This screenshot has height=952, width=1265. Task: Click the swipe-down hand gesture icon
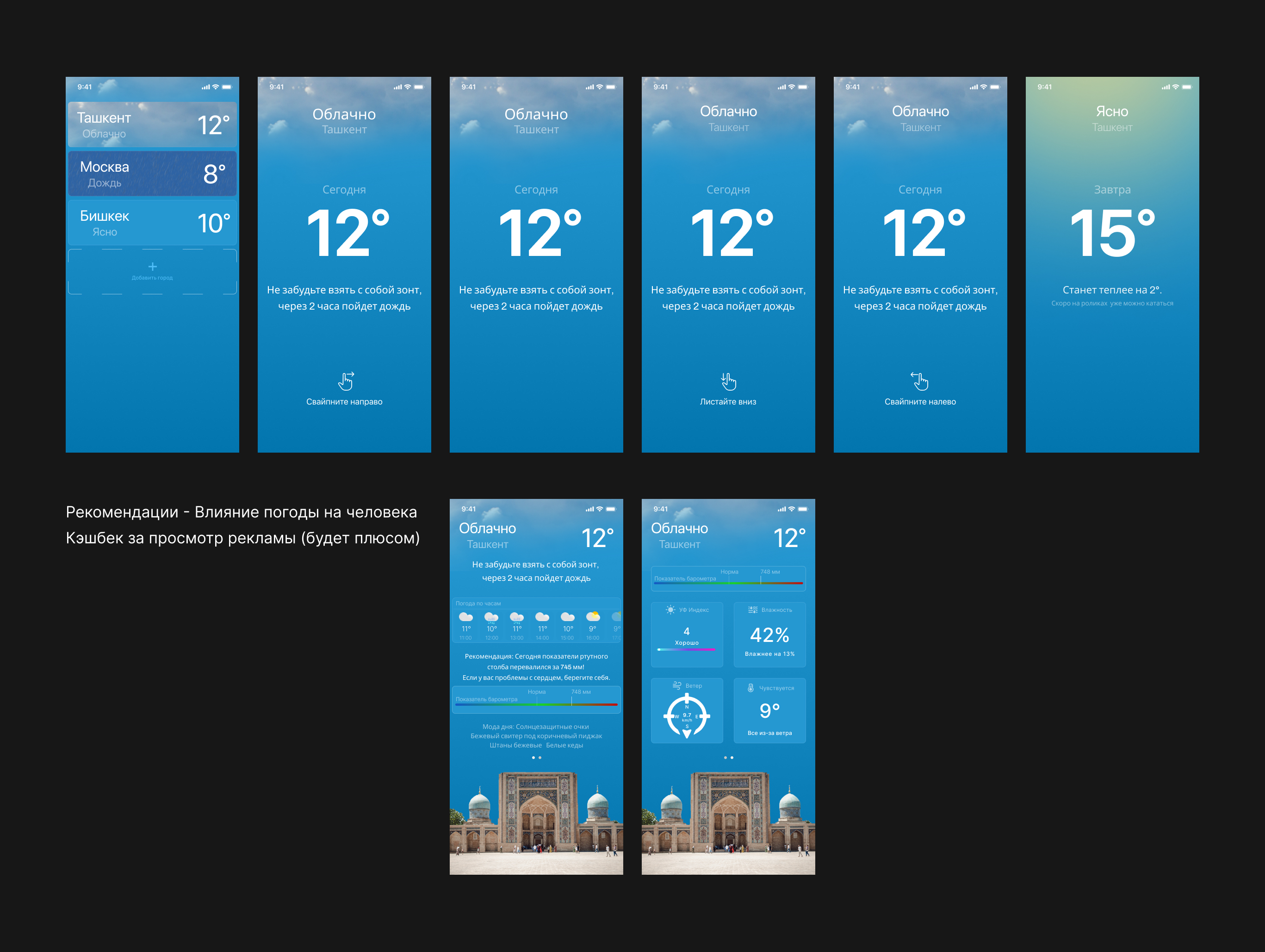[728, 380]
